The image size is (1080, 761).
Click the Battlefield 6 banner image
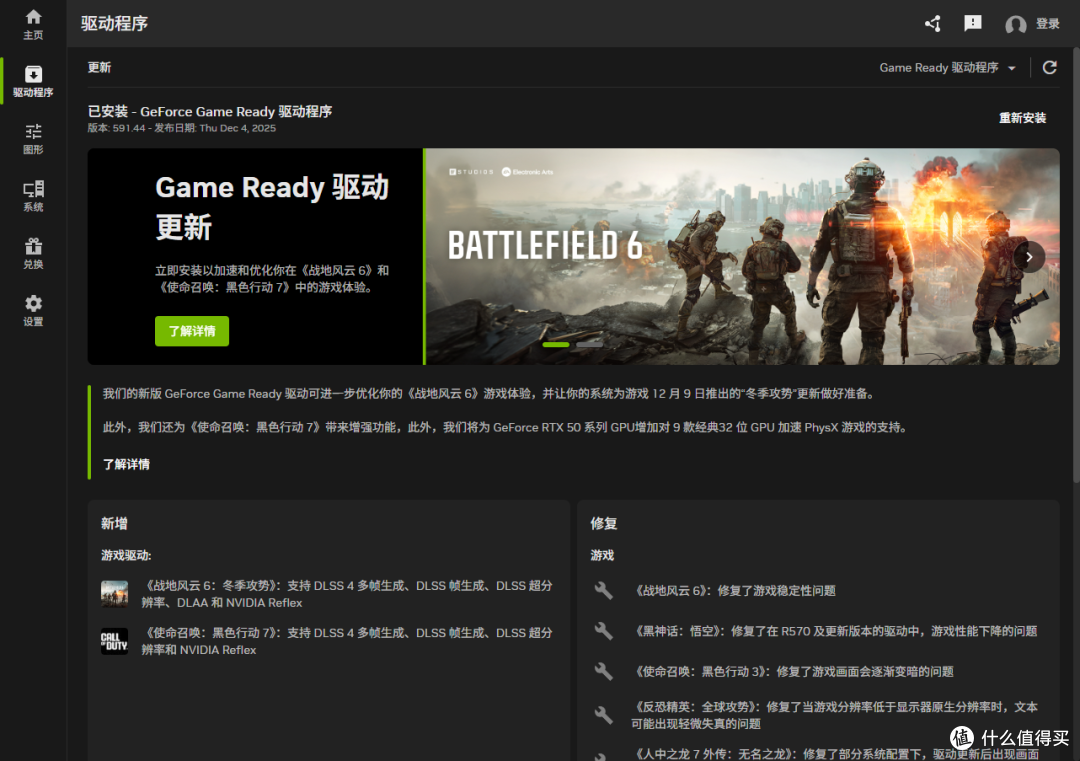coord(742,256)
